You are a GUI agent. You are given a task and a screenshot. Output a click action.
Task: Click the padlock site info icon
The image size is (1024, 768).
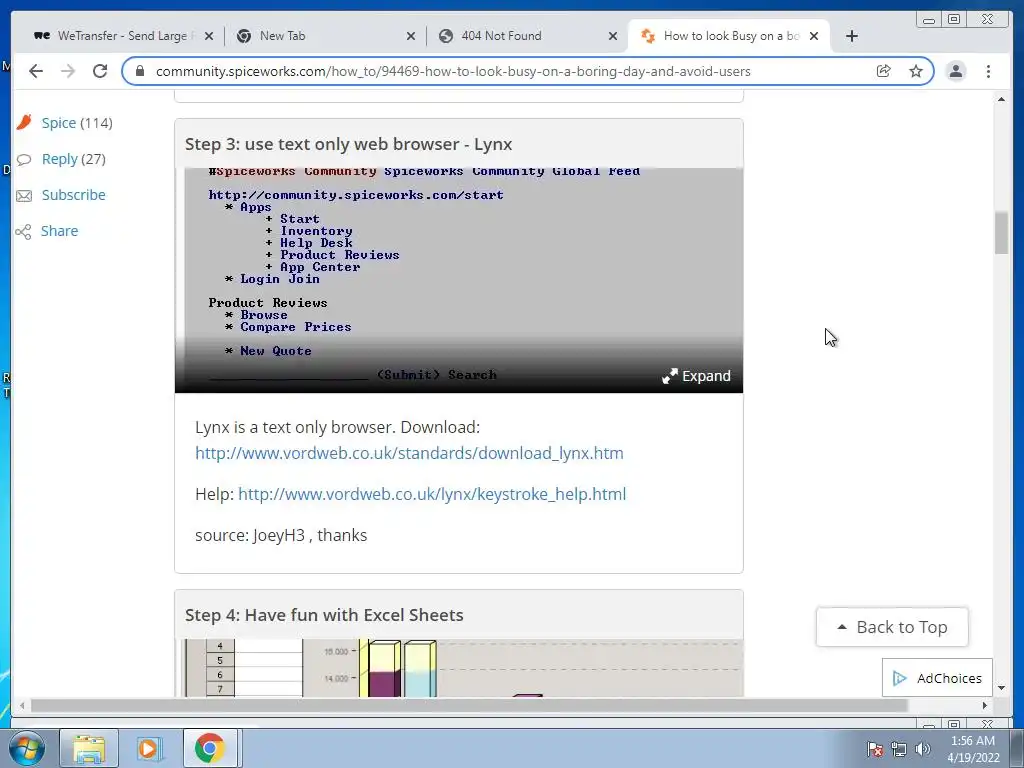point(140,71)
